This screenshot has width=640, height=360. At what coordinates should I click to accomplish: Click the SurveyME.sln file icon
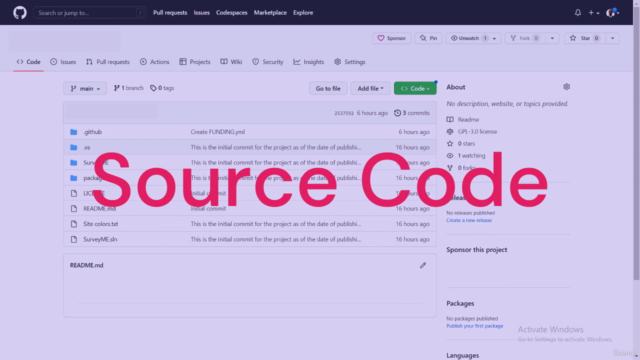click(x=73, y=239)
